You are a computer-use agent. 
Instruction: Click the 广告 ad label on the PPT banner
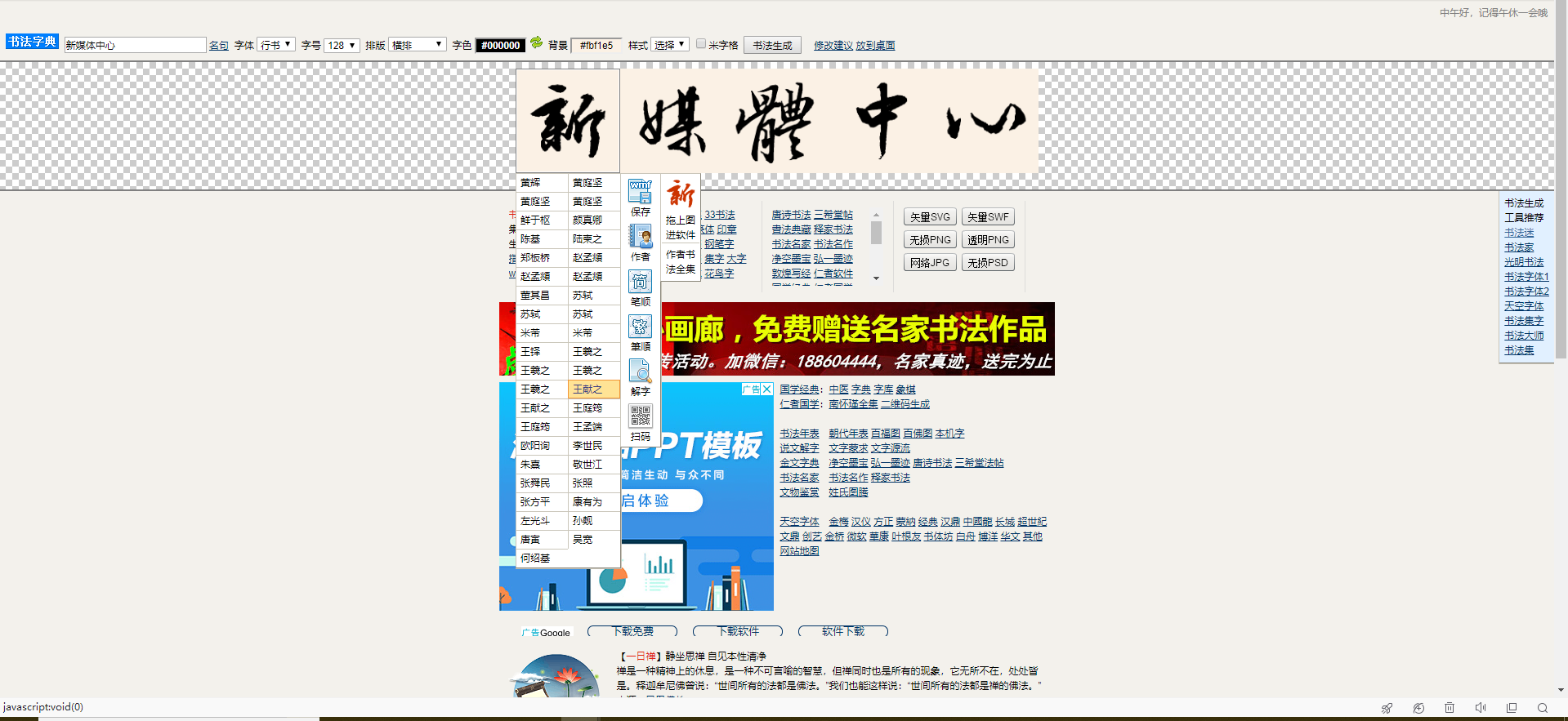(x=751, y=389)
